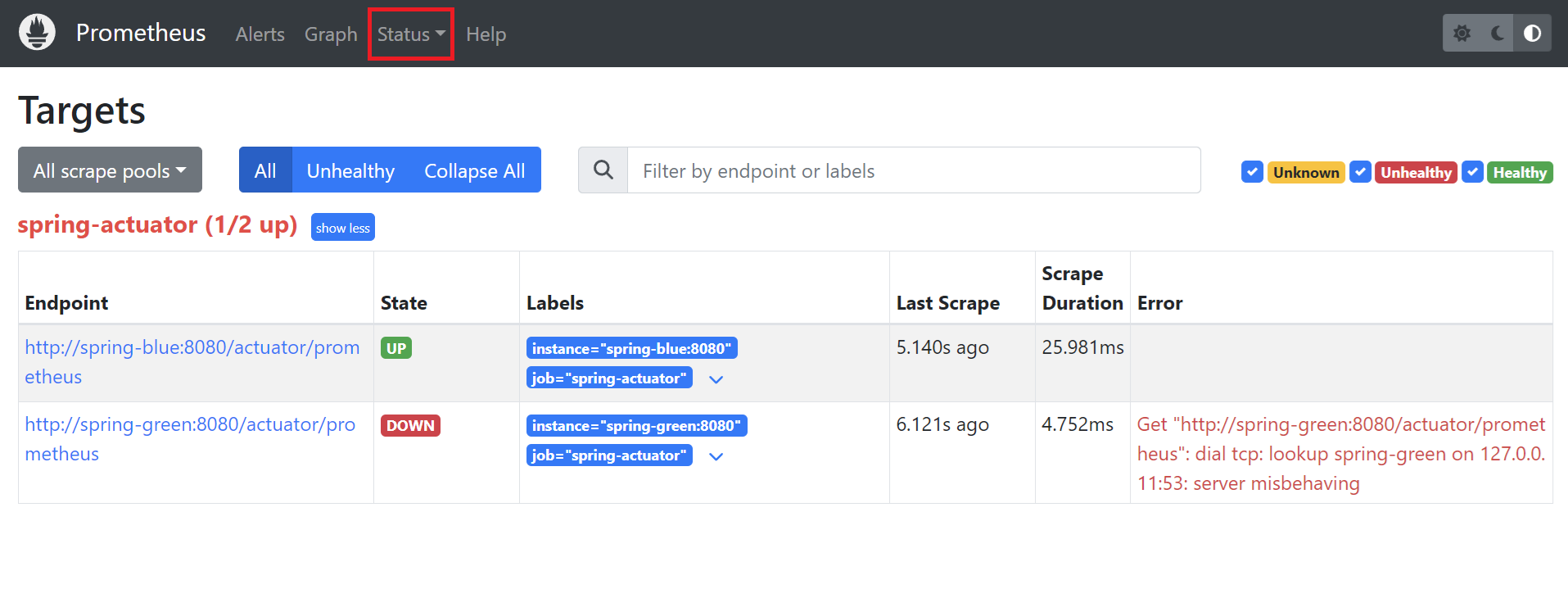Click the search magnifier icon
1568x589 pixels.
pyautogui.click(x=603, y=170)
